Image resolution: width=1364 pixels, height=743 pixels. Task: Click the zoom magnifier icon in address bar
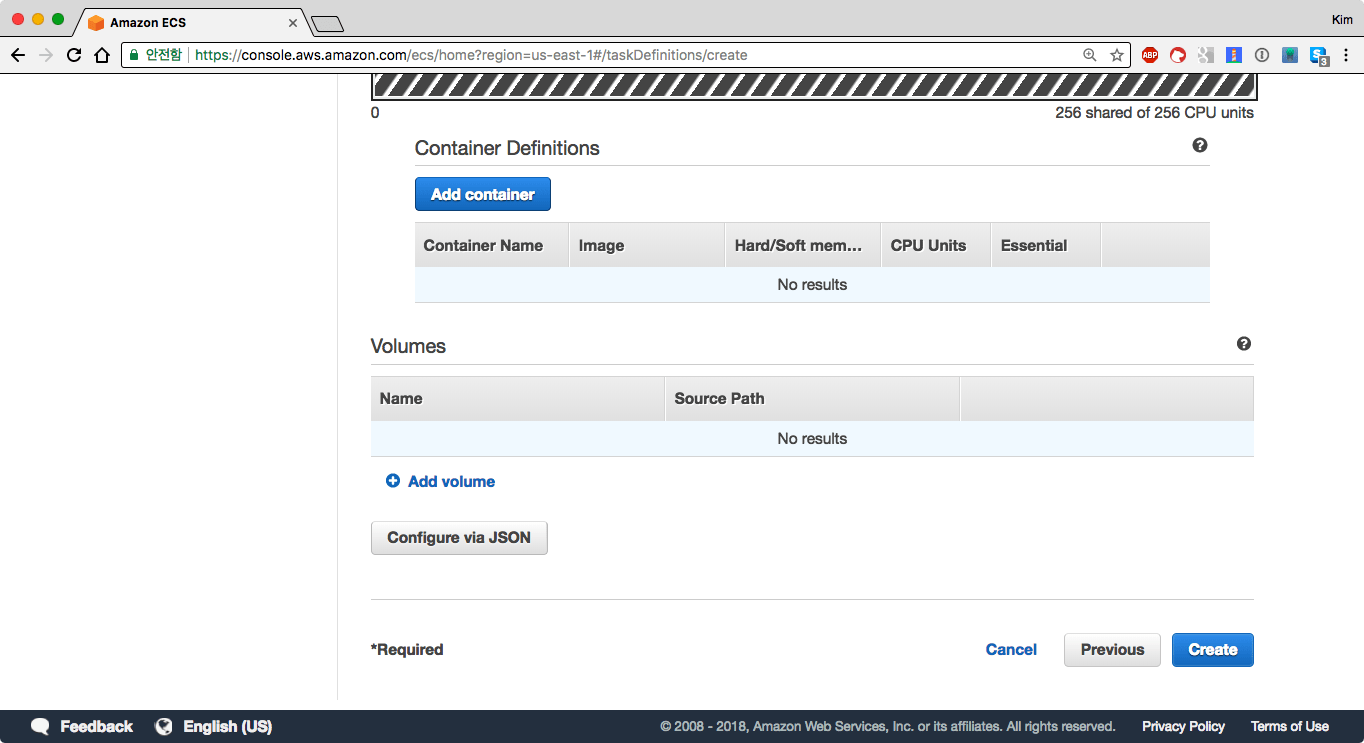(x=1090, y=55)
